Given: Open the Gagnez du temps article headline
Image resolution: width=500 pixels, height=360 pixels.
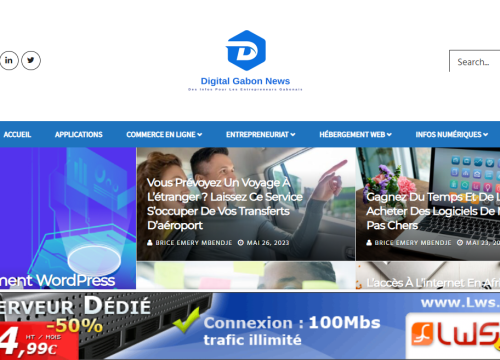Looking at the screenshot, I should click(x=433, y=211).
